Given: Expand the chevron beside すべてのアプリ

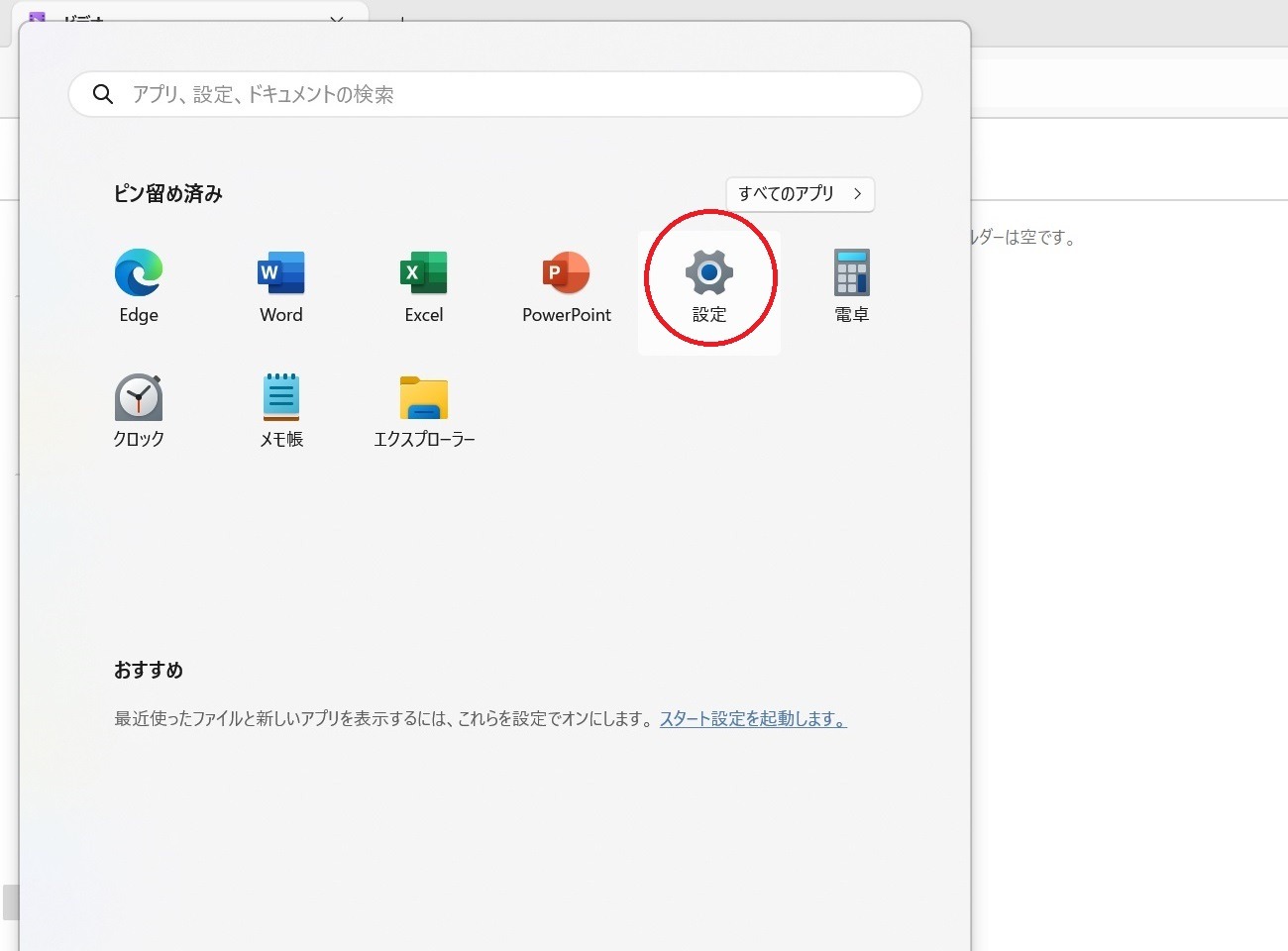Looking at the screenshot, I should [858, 194].
